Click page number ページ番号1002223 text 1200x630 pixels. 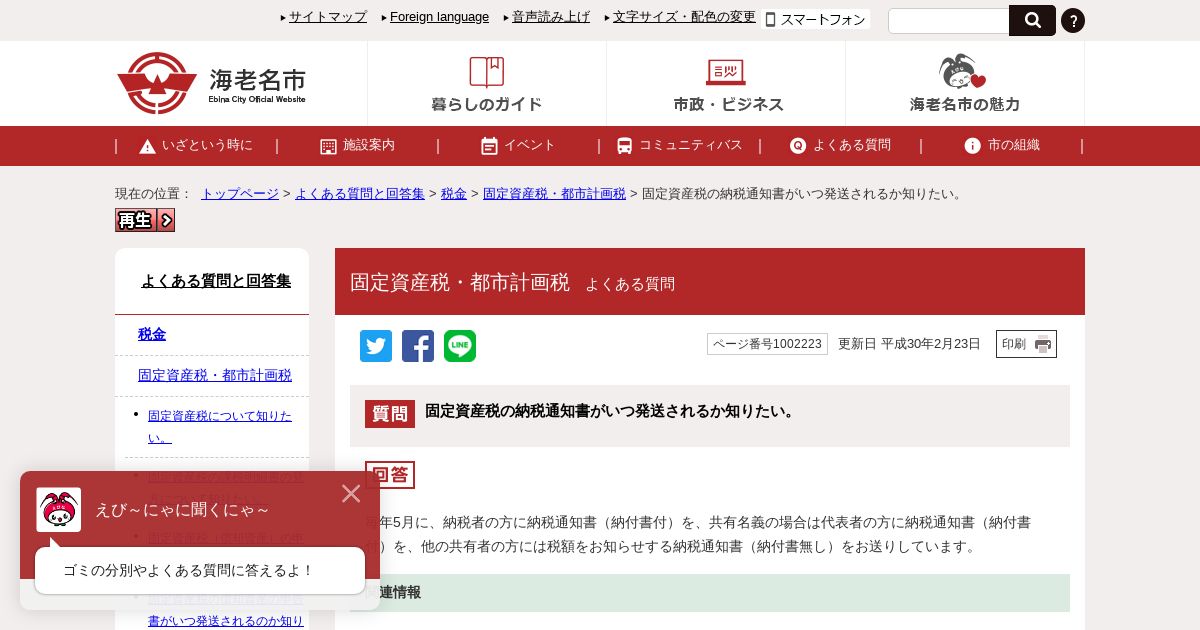coord(767,344)
